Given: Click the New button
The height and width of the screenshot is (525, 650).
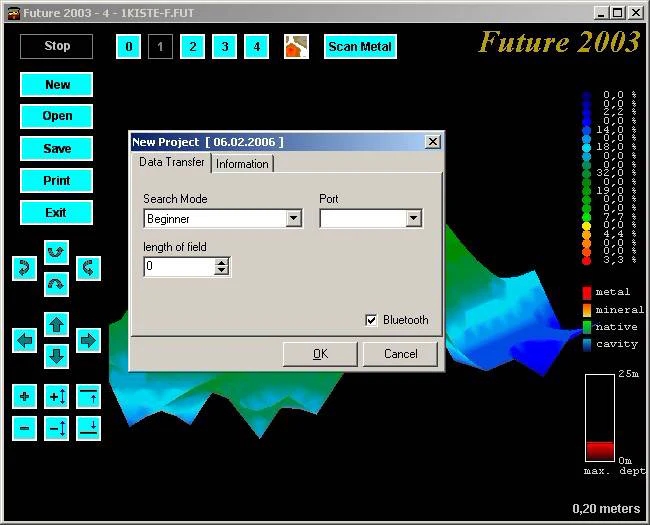Looking at the screenshot, I should coord(56,85).
